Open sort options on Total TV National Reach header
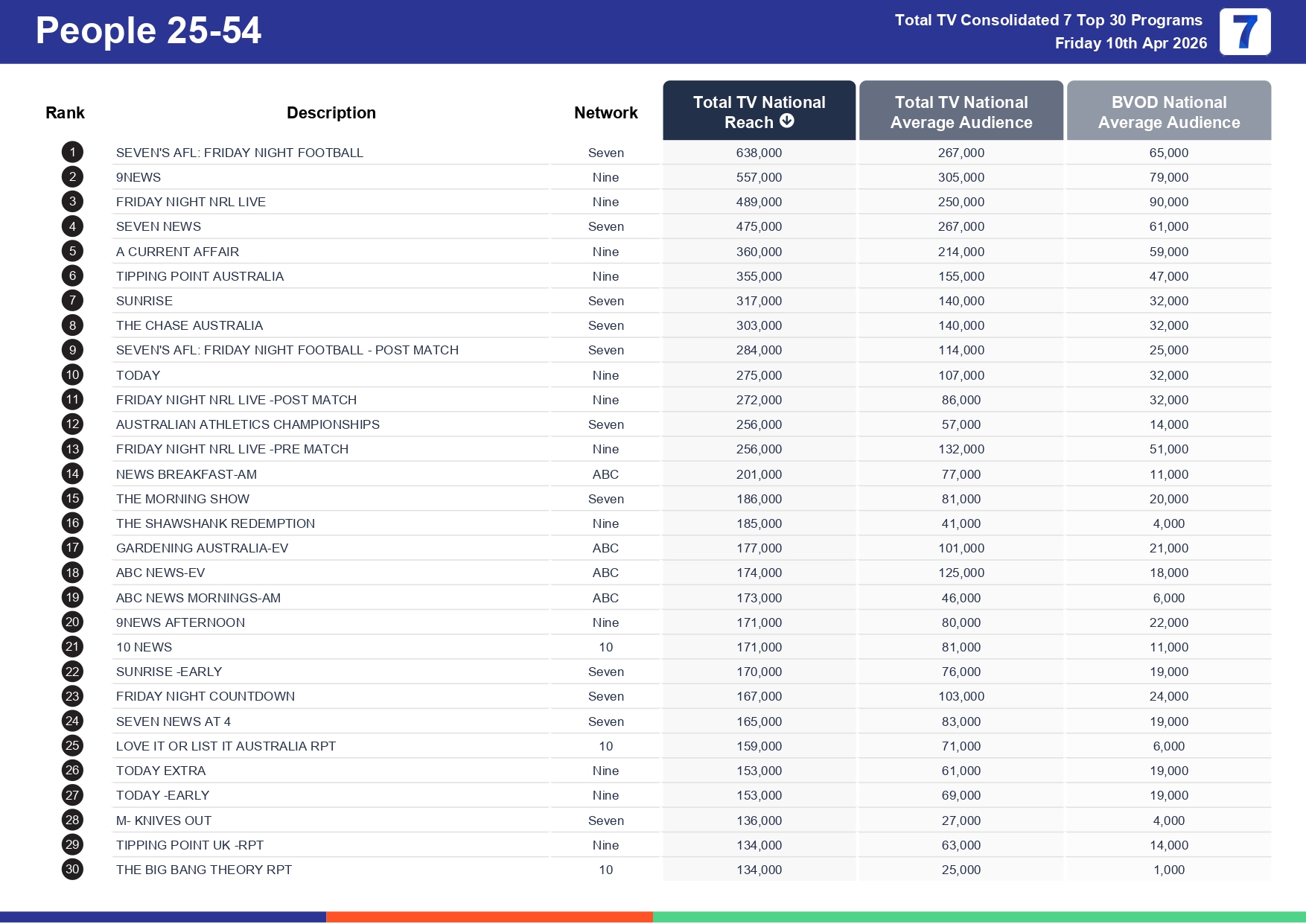1306x924 pixels. pyautogui.click(x=759, y=112)
